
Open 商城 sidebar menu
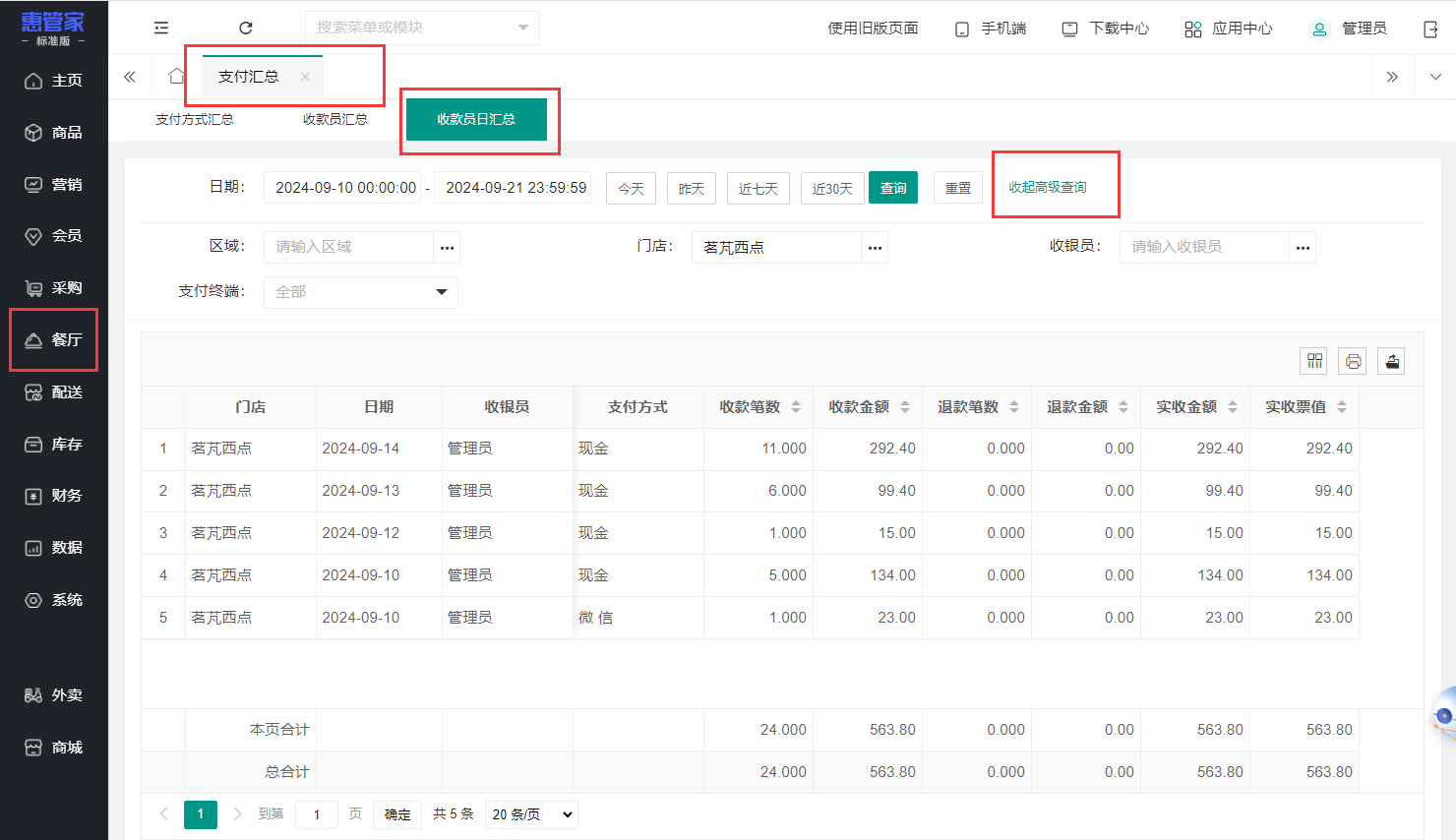pyautogui.click(x=54, y=748)
